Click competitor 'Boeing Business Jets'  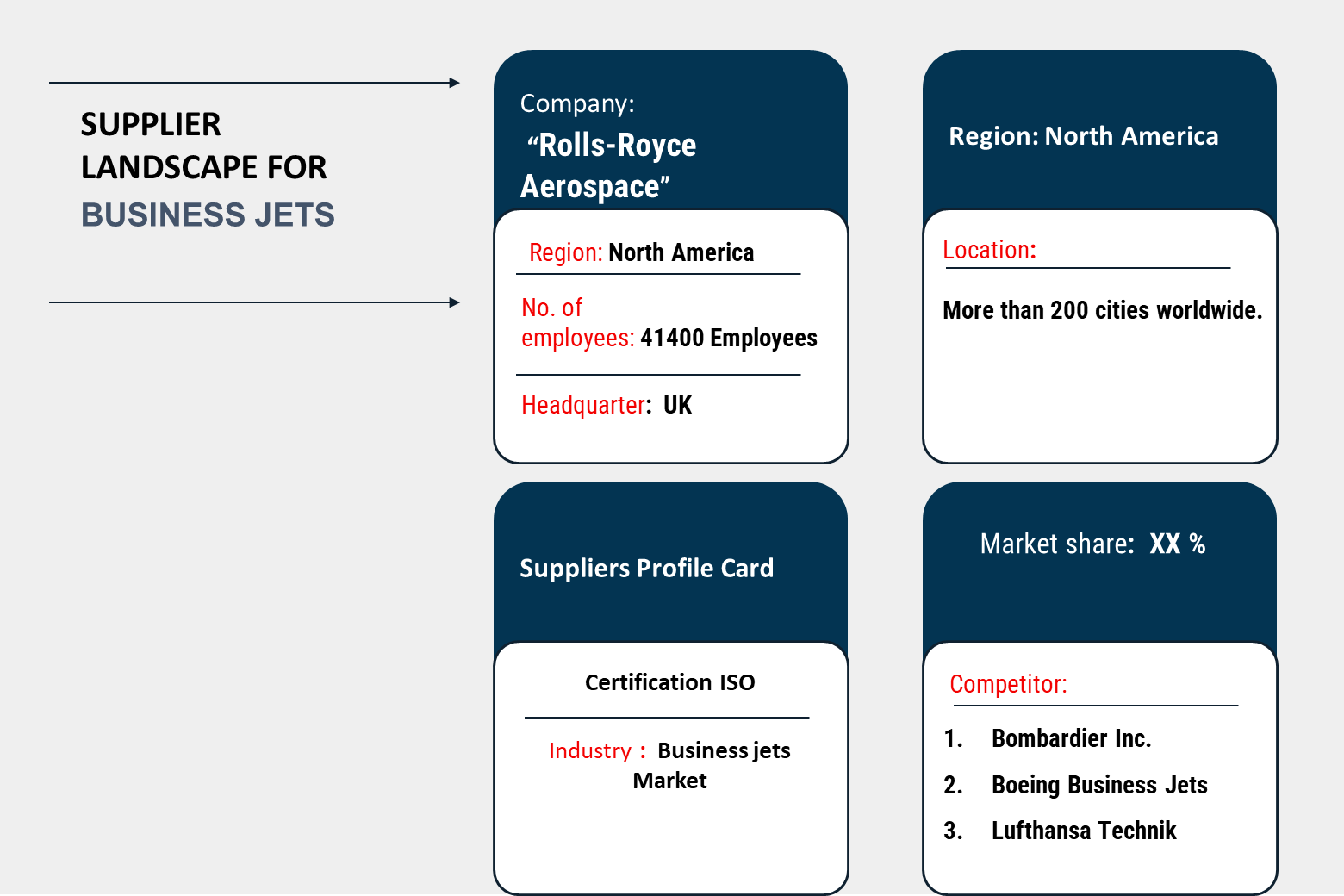point(1099,785)
